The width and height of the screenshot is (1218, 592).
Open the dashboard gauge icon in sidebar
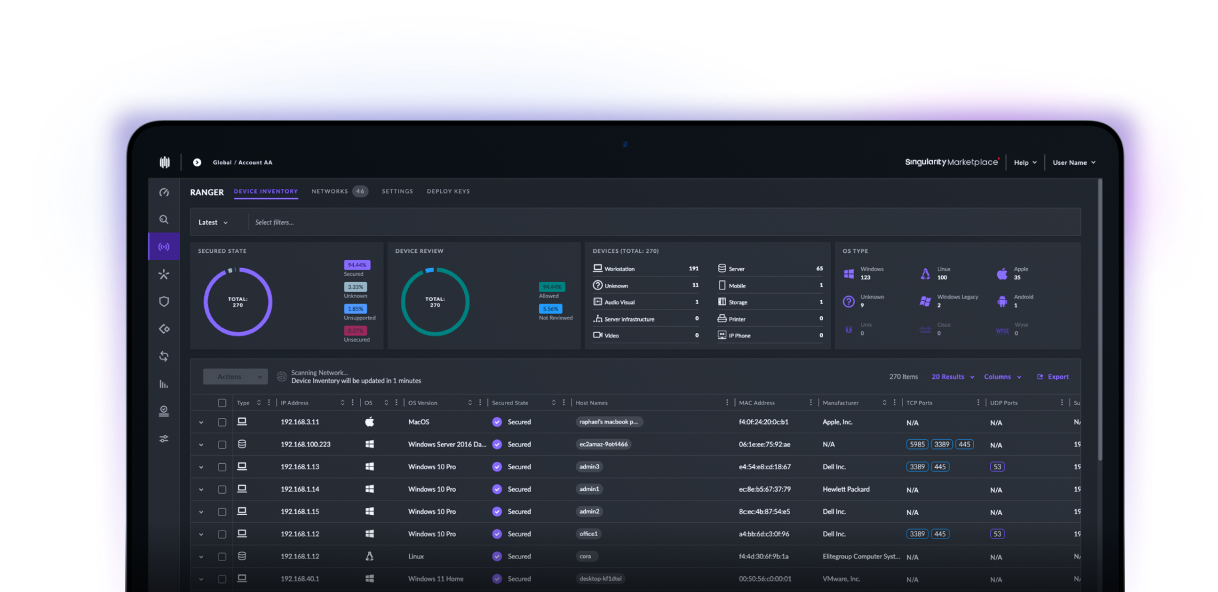pyautogui.click(x=164, y=192)
